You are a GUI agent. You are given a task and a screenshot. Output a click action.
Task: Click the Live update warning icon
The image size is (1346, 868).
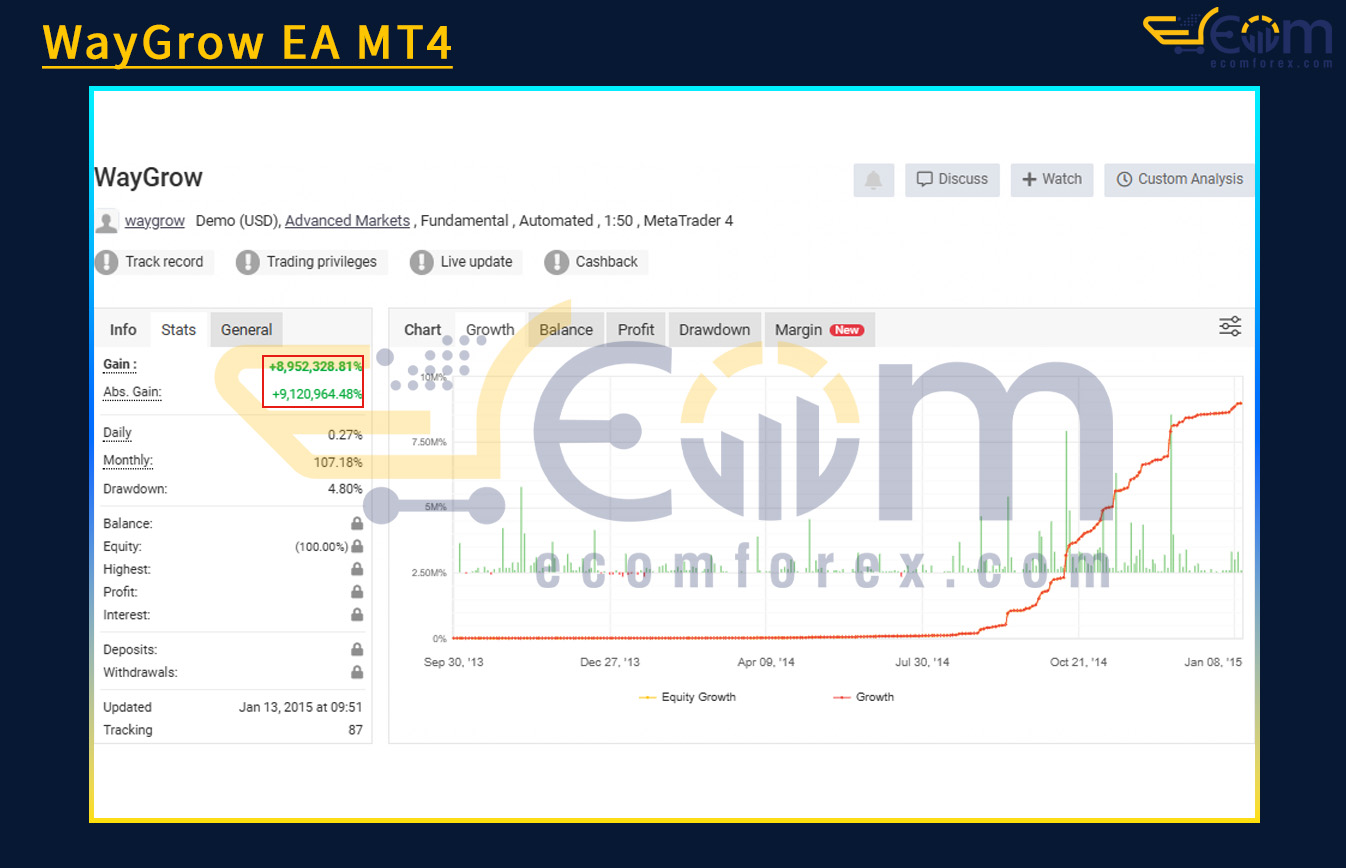point(422,262)
